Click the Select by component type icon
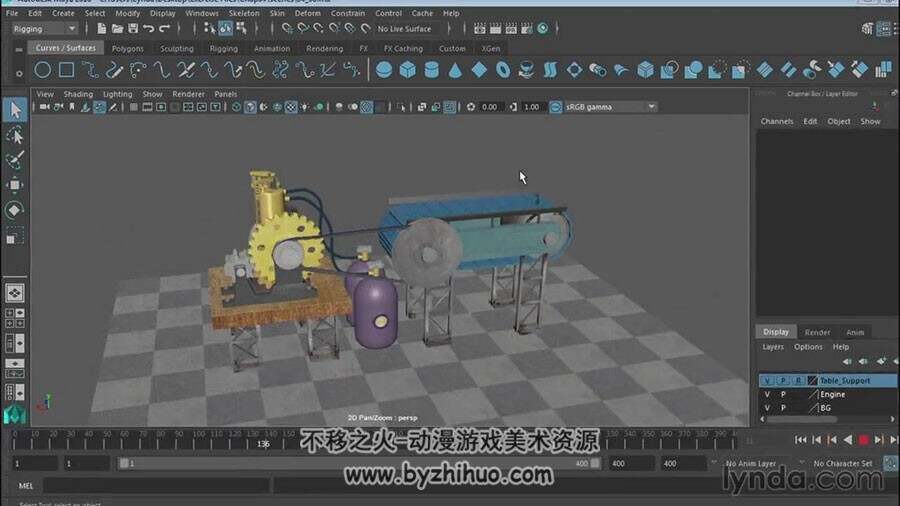900x506 pixels. tap(242, 28)
